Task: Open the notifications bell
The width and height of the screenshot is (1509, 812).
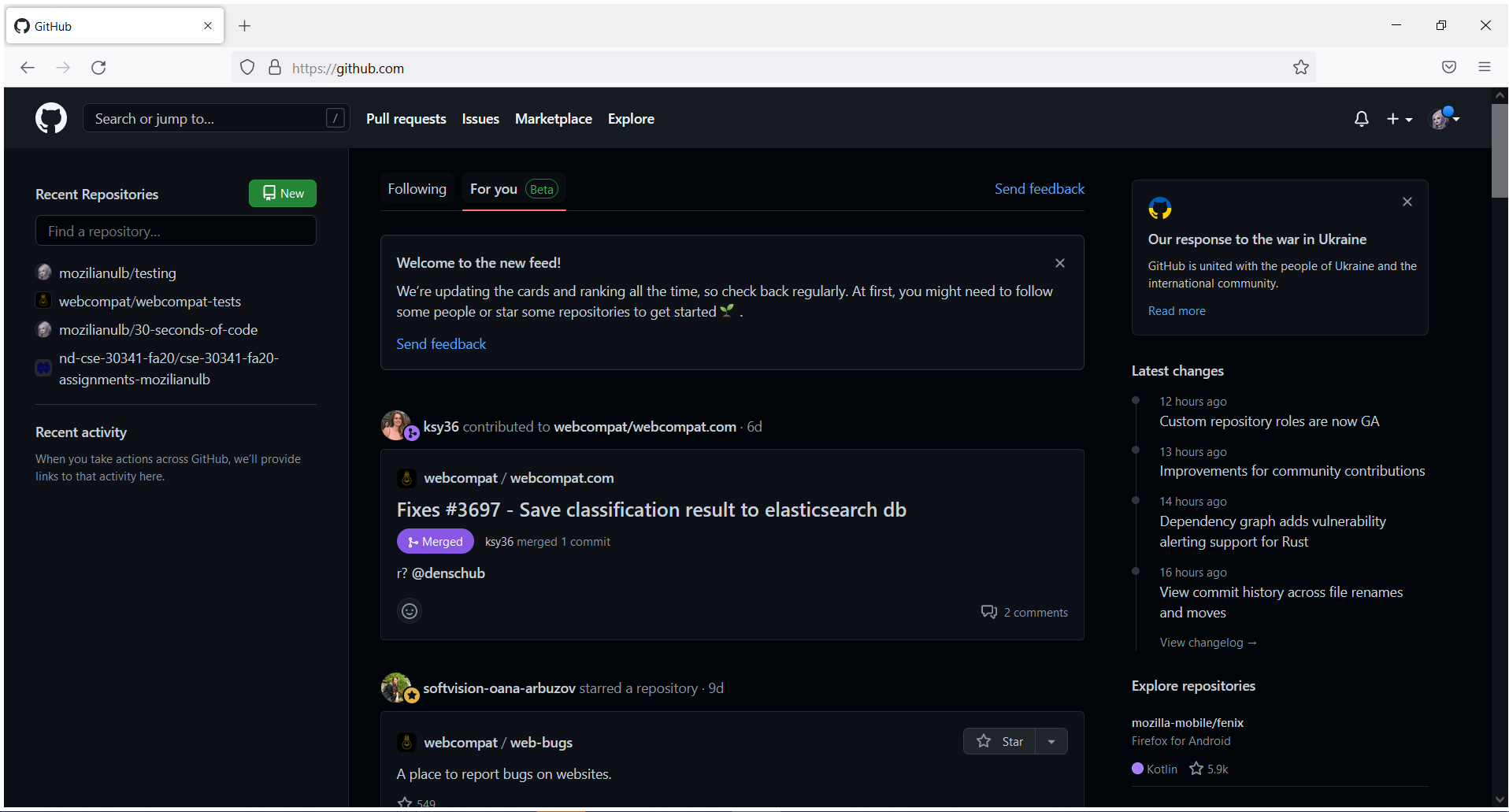Action: [1361, 118]
